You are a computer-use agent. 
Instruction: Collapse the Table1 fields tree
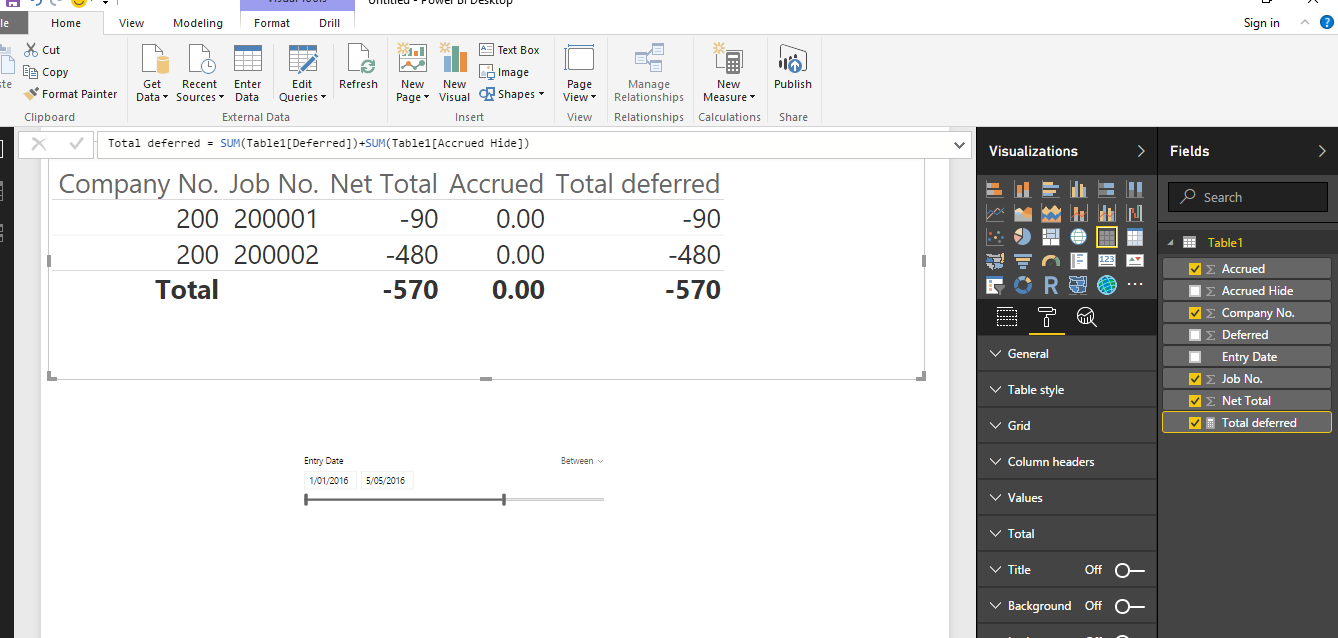[1171, 243]
